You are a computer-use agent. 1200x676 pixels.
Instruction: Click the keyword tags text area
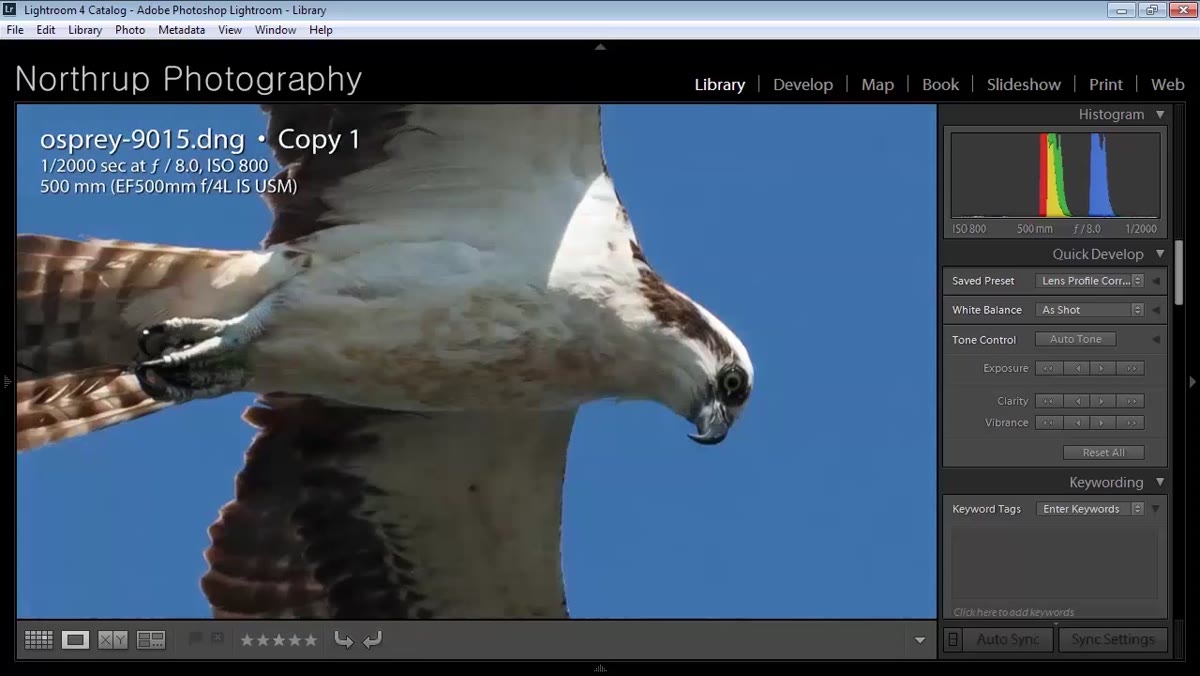pos(1054,563)
